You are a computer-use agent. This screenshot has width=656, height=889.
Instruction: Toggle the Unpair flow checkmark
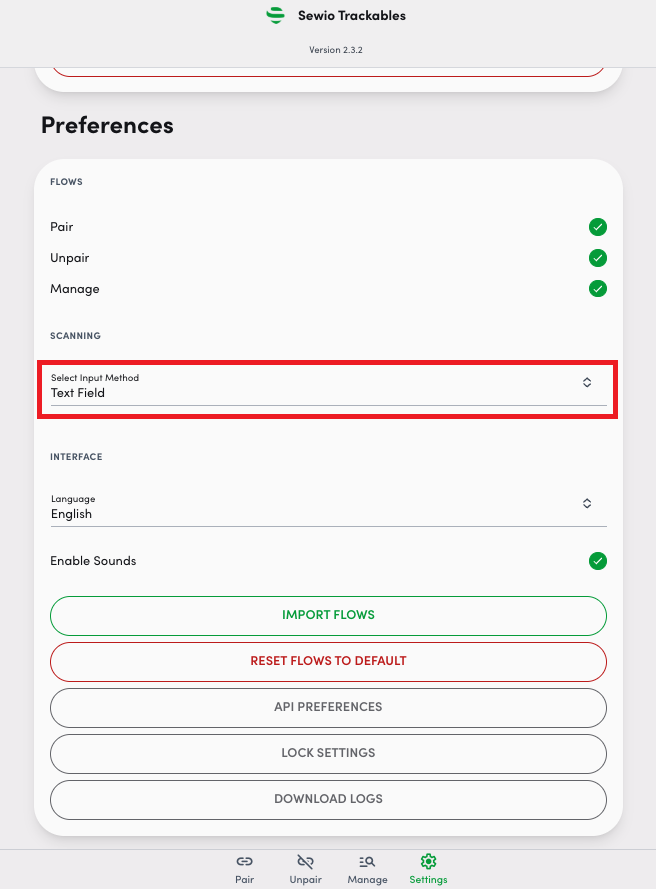click(x=598, y=258)
